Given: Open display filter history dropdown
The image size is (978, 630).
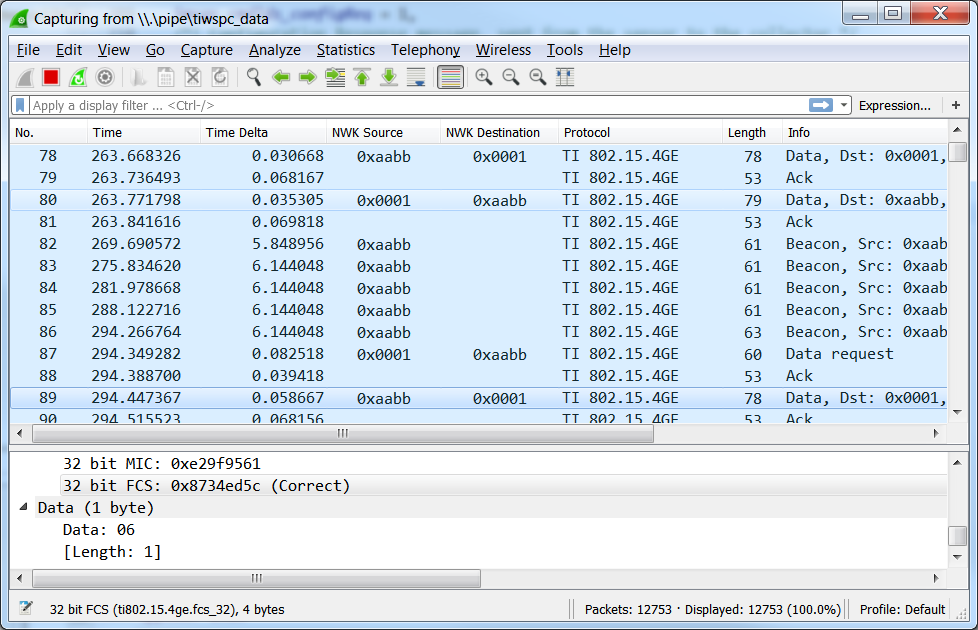Looking at the screenshot, I should (844, 105).
